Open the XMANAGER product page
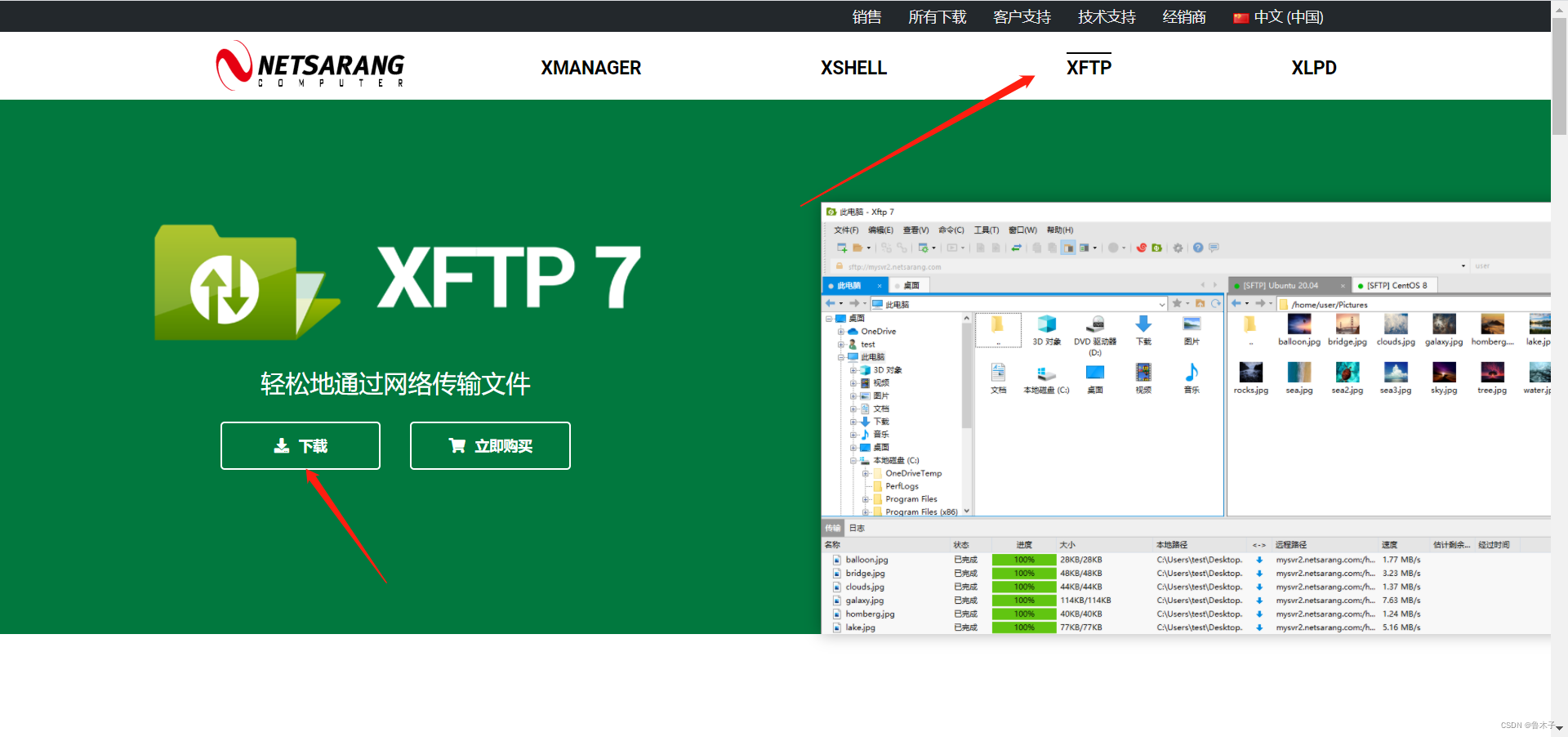Screen dimensions: 1568x737 point(590,68)
